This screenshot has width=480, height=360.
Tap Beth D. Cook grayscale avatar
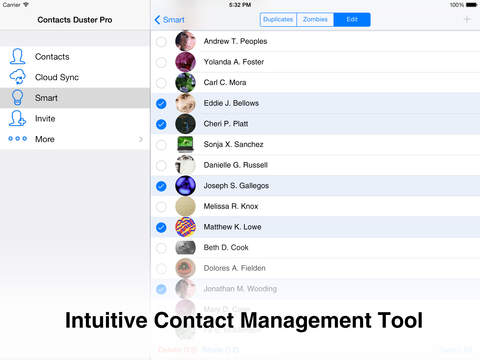pos(185,248)
